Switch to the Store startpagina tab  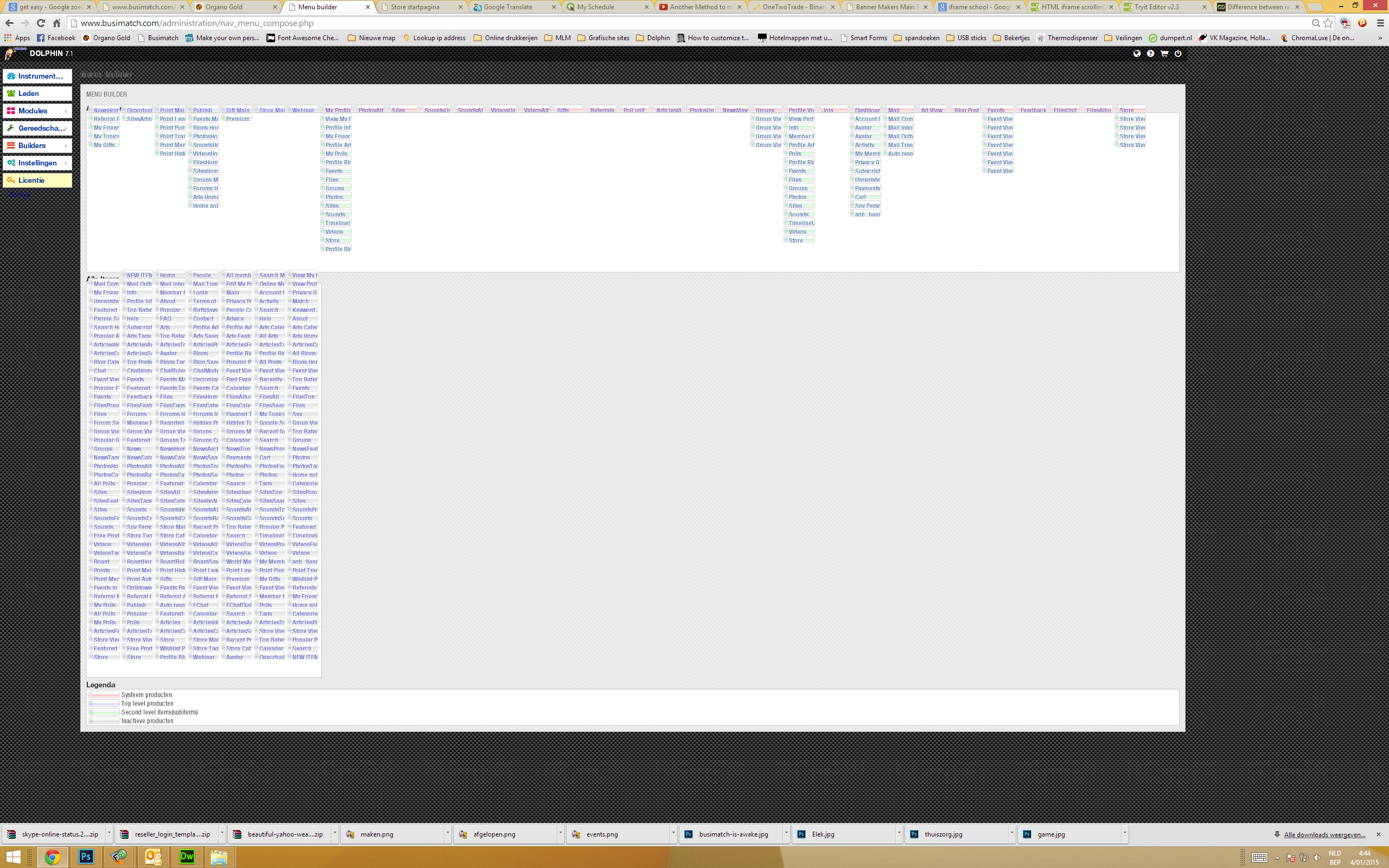(416, 7)
